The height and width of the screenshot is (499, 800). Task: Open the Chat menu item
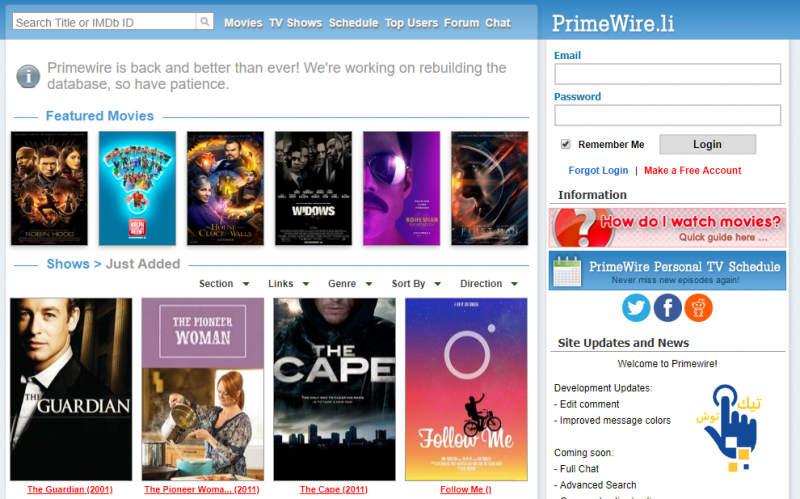[x=497, y=23]
